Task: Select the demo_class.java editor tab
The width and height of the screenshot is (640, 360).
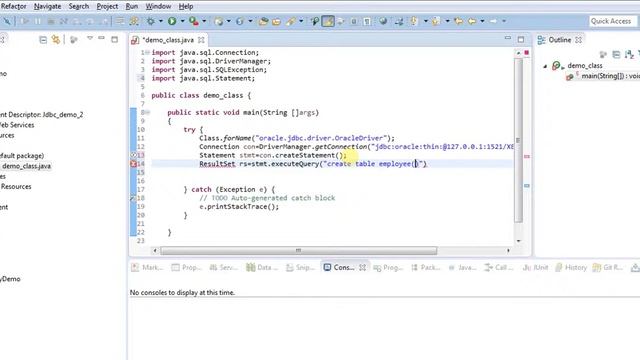Action: (x=168, y=40)
